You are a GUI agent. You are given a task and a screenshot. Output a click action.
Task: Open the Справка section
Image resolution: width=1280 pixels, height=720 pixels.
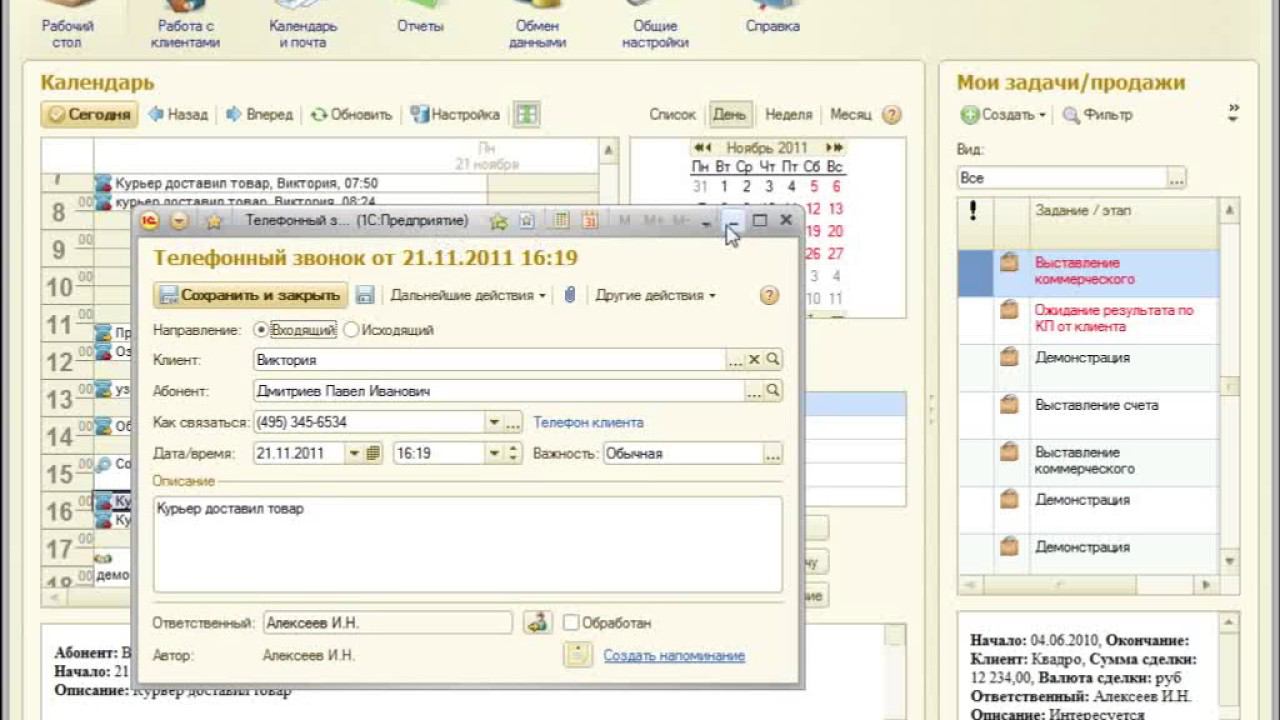coord(773,18)
